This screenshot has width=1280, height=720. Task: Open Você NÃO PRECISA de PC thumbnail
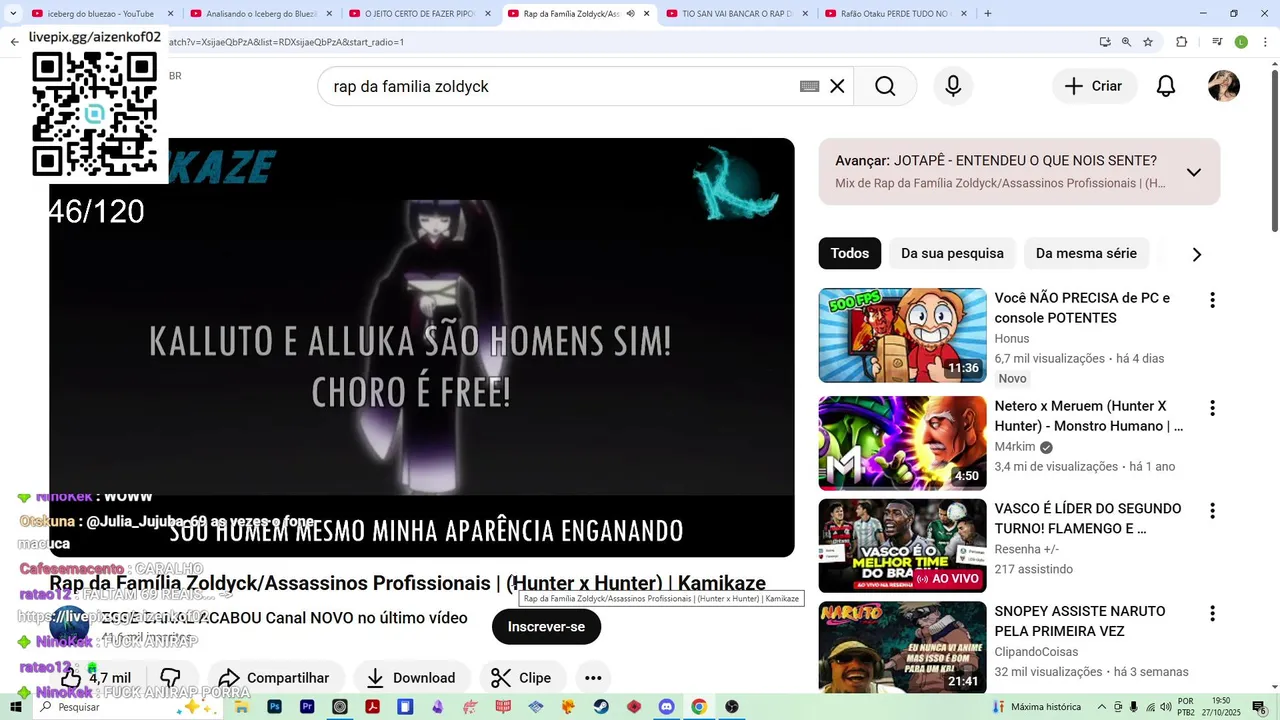pyautogui.click(x=902, y=335)
